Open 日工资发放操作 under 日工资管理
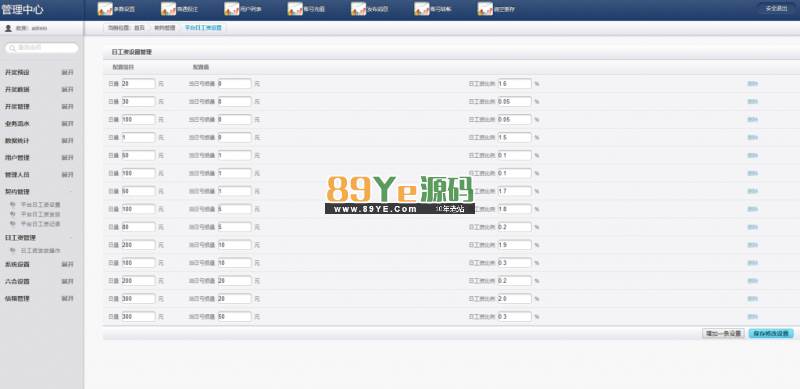Image resolution: width=800 pixels, height=389 pixels. (x=40, y=251)
